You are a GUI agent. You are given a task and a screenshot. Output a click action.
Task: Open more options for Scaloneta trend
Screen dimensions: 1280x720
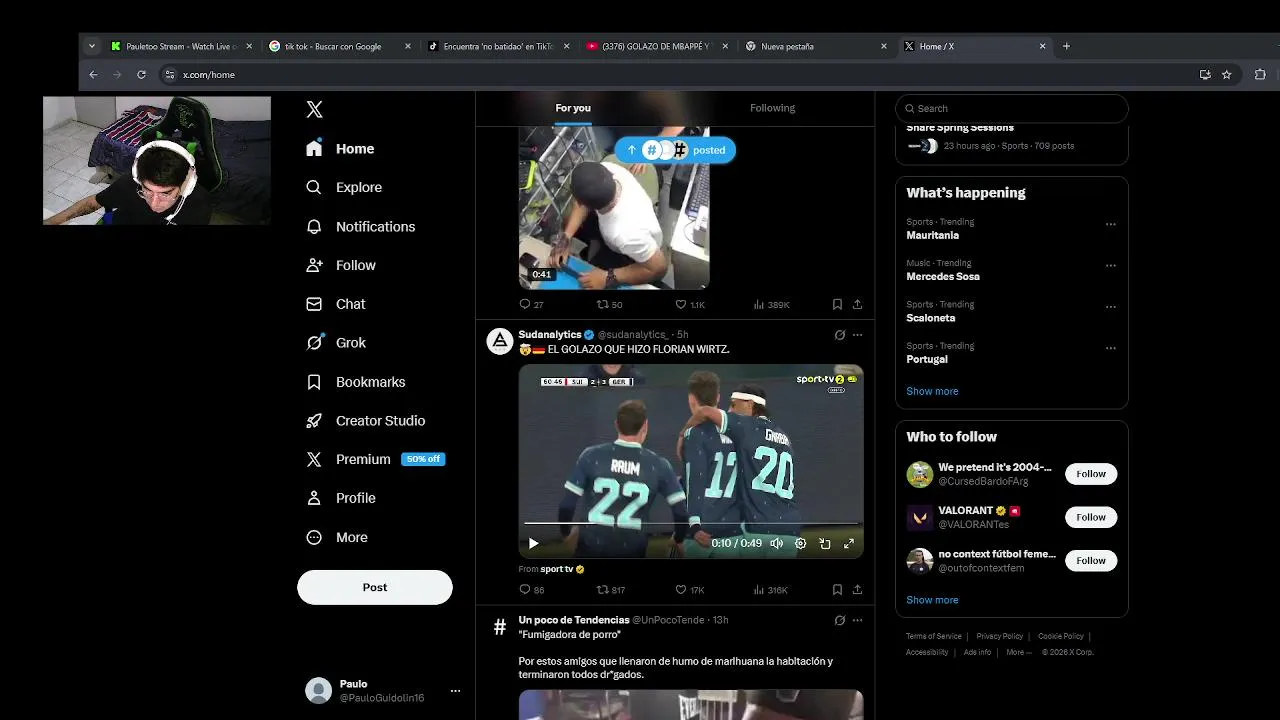[x=1110, y=307]
